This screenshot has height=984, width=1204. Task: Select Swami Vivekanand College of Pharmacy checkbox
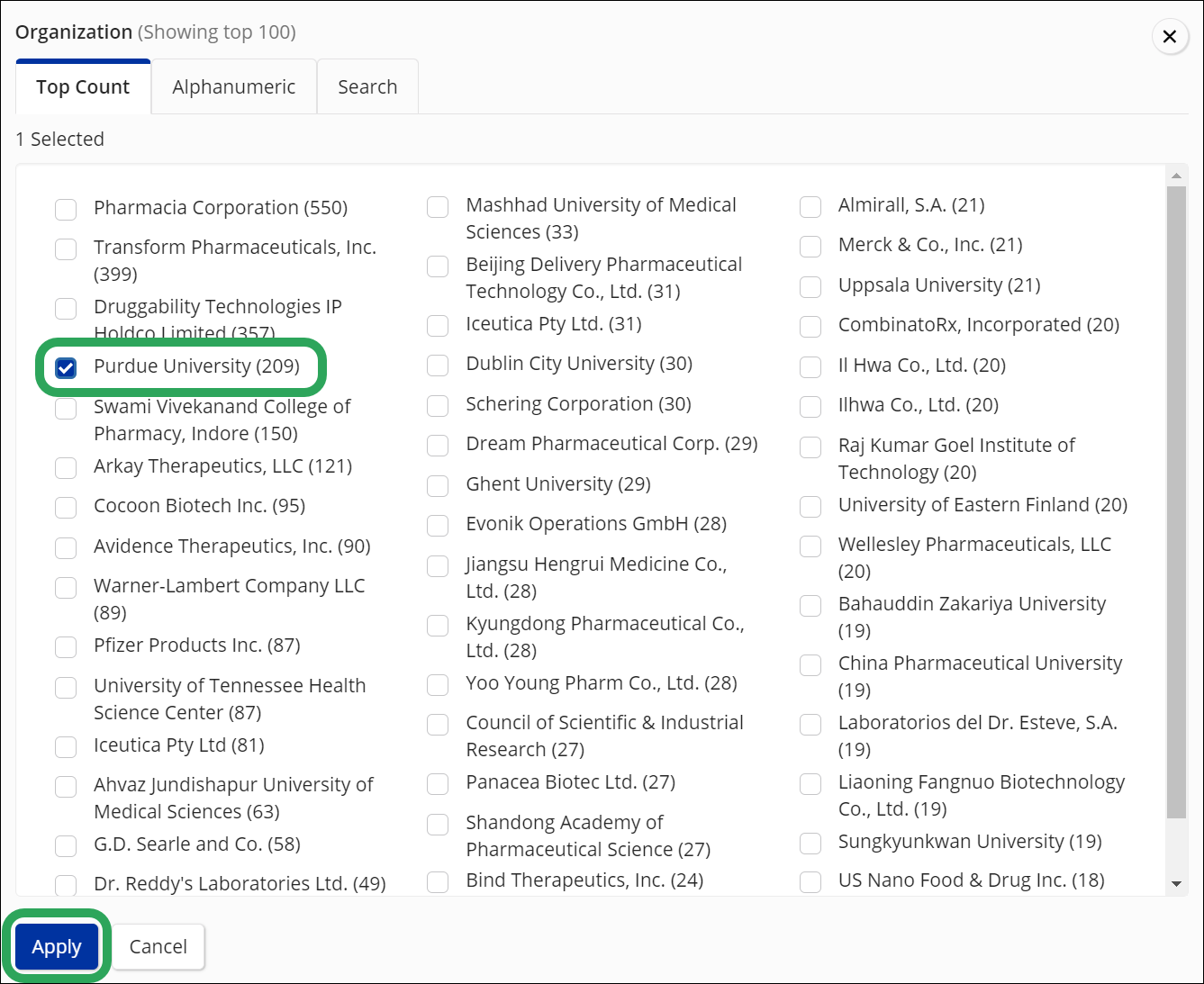66,408
